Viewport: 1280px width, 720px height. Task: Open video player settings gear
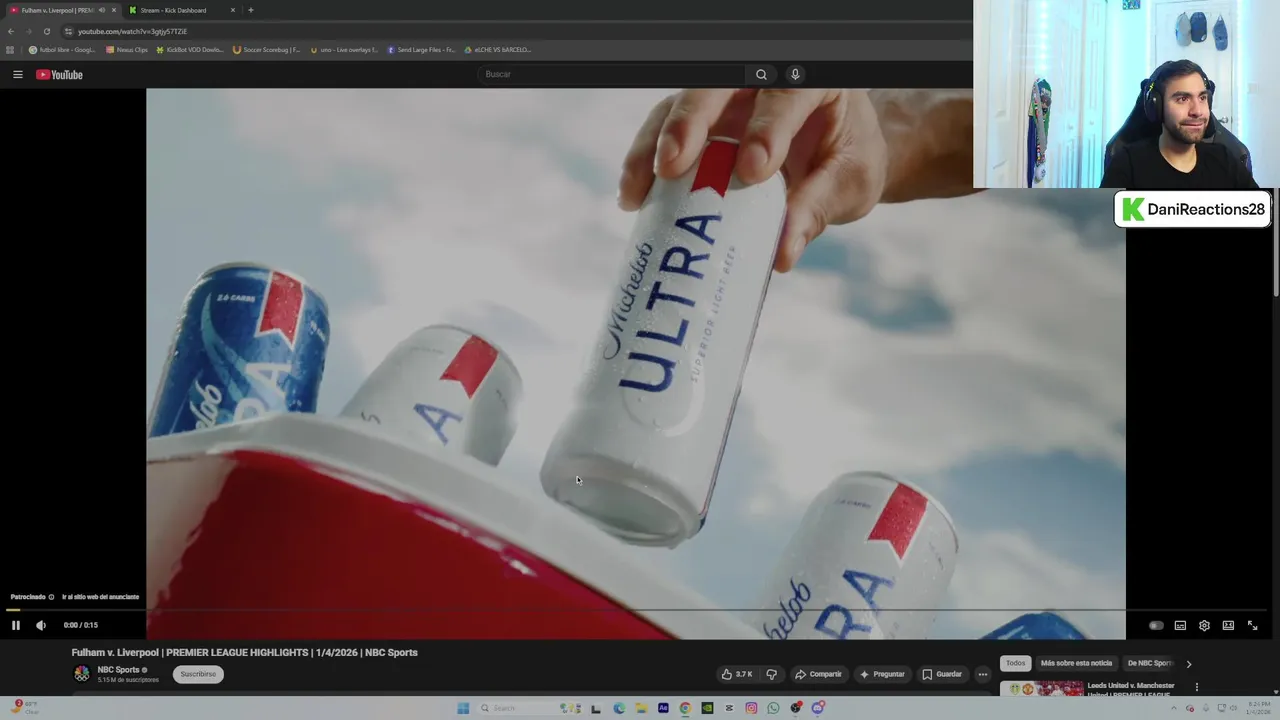[x=1204, y=625]
